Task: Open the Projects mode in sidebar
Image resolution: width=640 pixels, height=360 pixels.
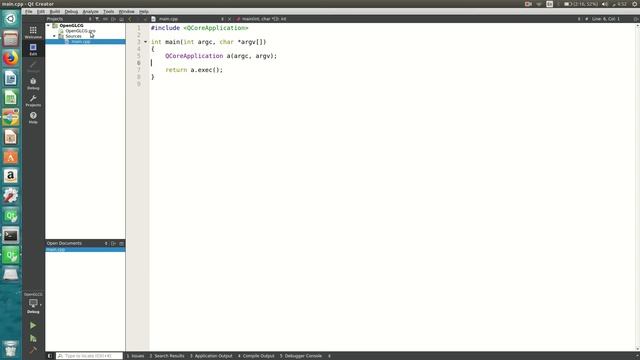Action: coord(33,101)
